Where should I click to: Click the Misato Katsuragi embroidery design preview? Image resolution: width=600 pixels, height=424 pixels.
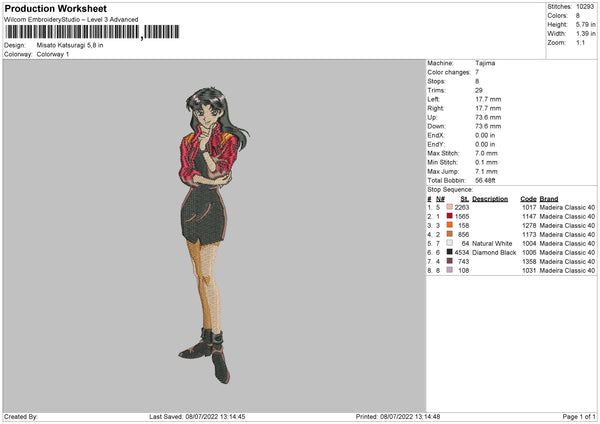click(214, 235)
